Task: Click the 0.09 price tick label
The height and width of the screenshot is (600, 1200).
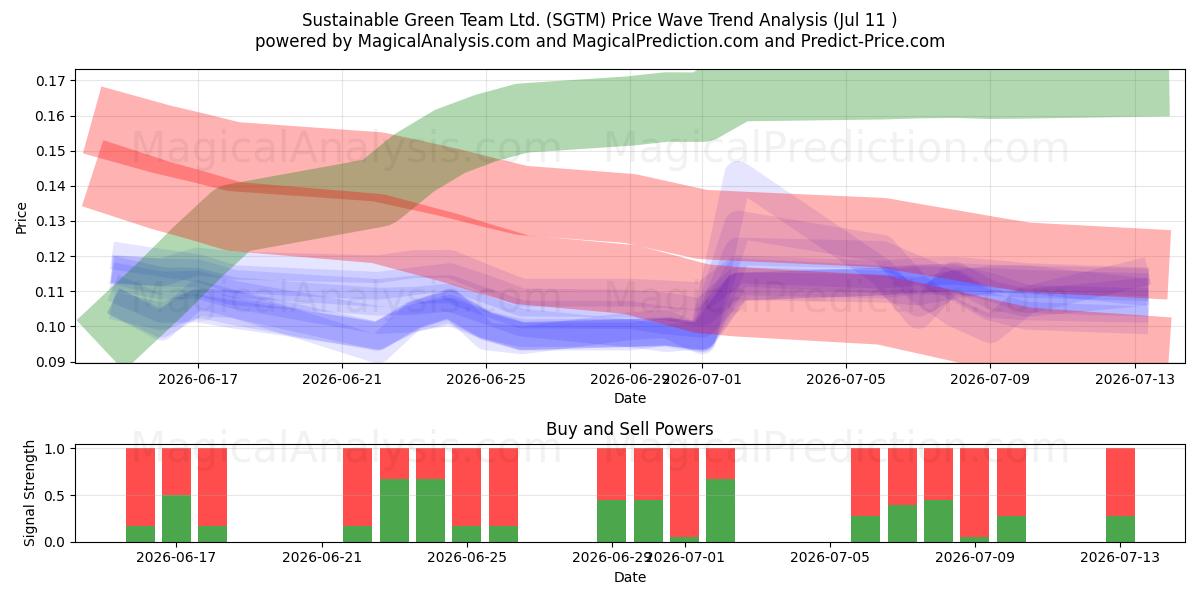Action: (52, 362)
